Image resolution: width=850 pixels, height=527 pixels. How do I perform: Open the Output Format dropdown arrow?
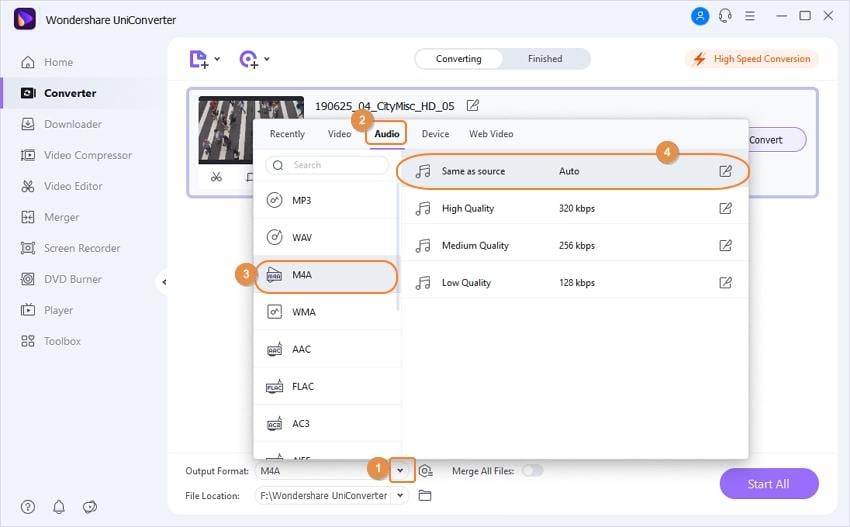pyautogui.click(x=400, y=470)
